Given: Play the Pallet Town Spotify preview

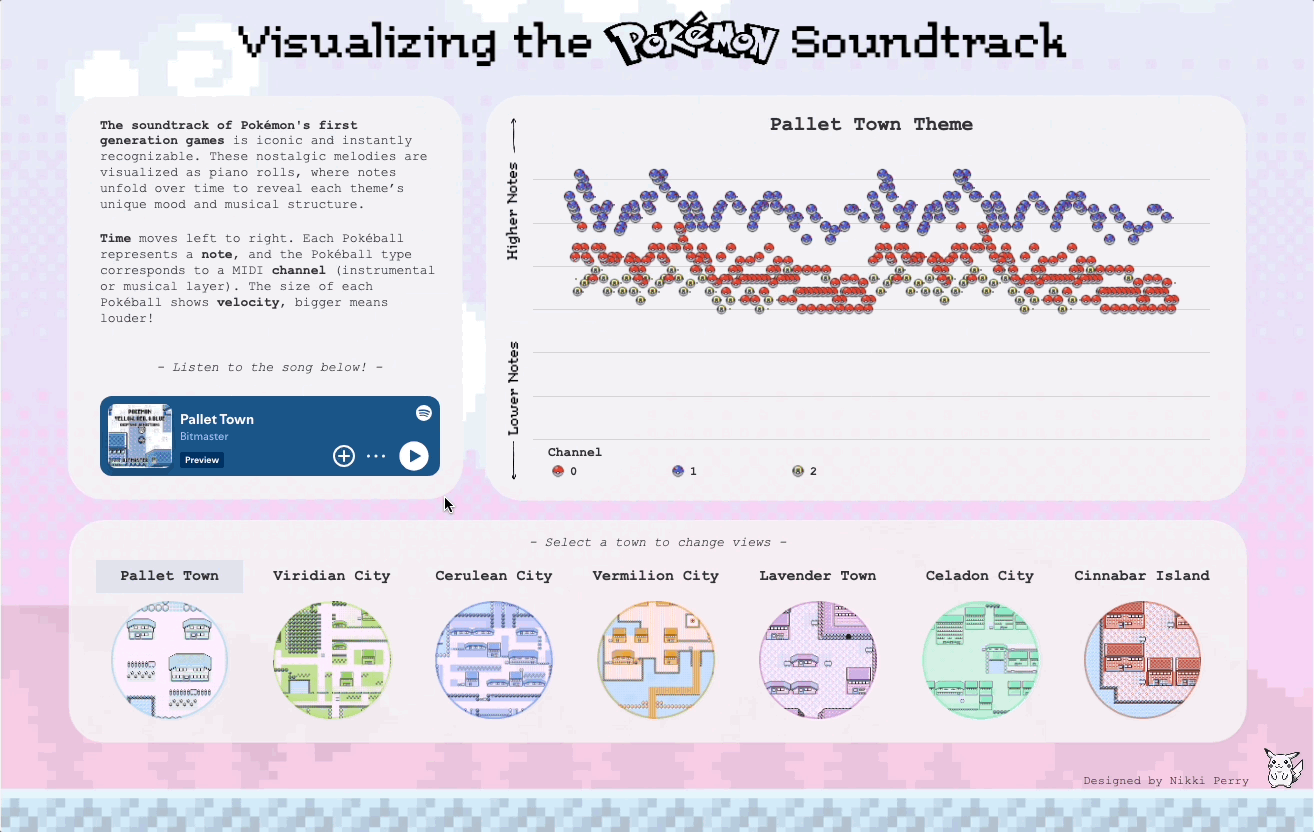Looking at the screenshot, I should click(414, 456).
